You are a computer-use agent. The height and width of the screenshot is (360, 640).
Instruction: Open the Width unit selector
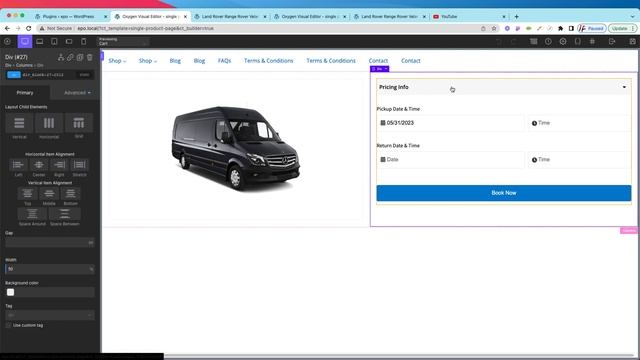[x=91, y=269]
